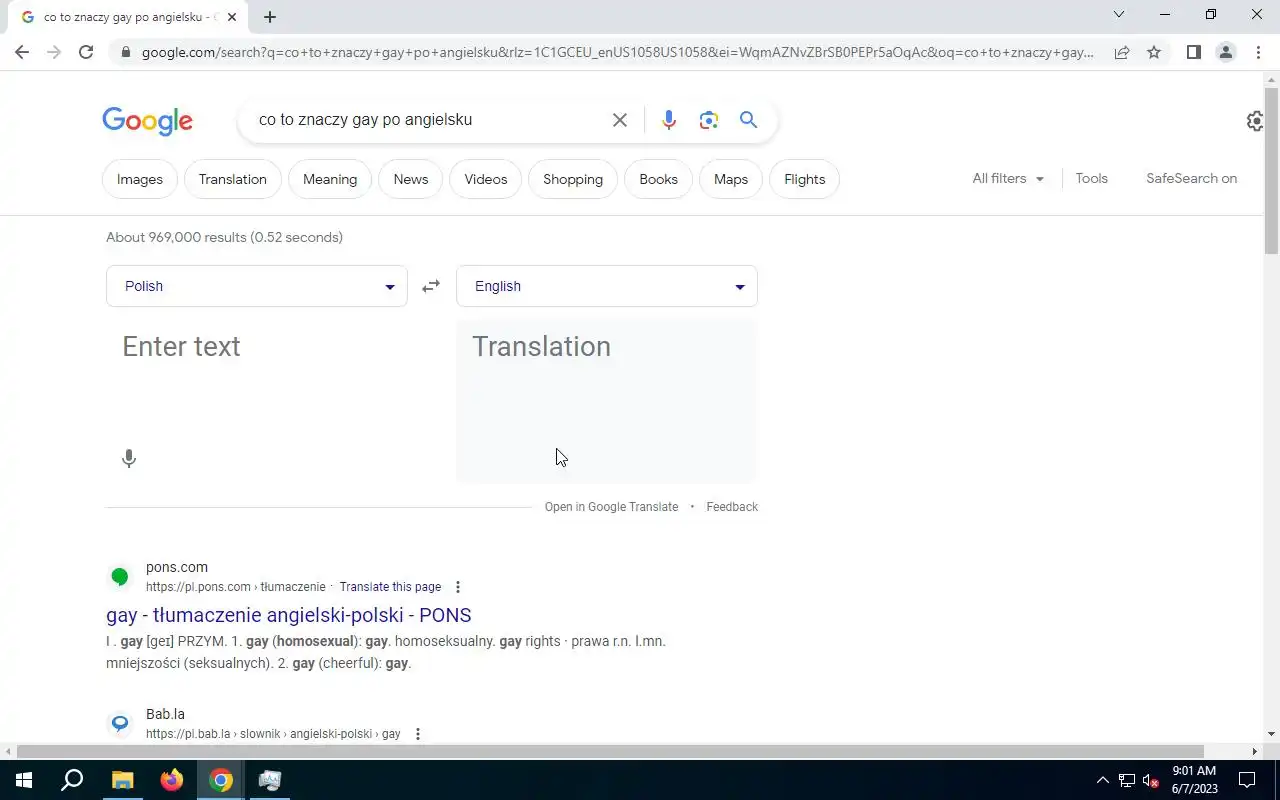Open Google quick settings gear
The image size is (1280, 800).
pos(1255,121)
